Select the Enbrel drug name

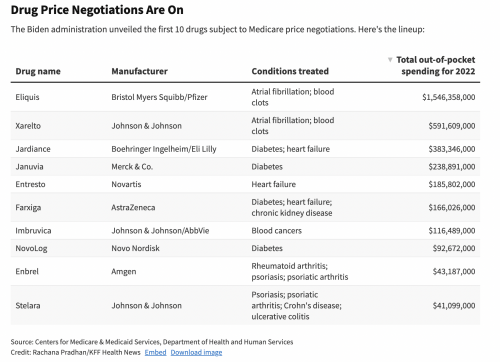pos(27,271)
